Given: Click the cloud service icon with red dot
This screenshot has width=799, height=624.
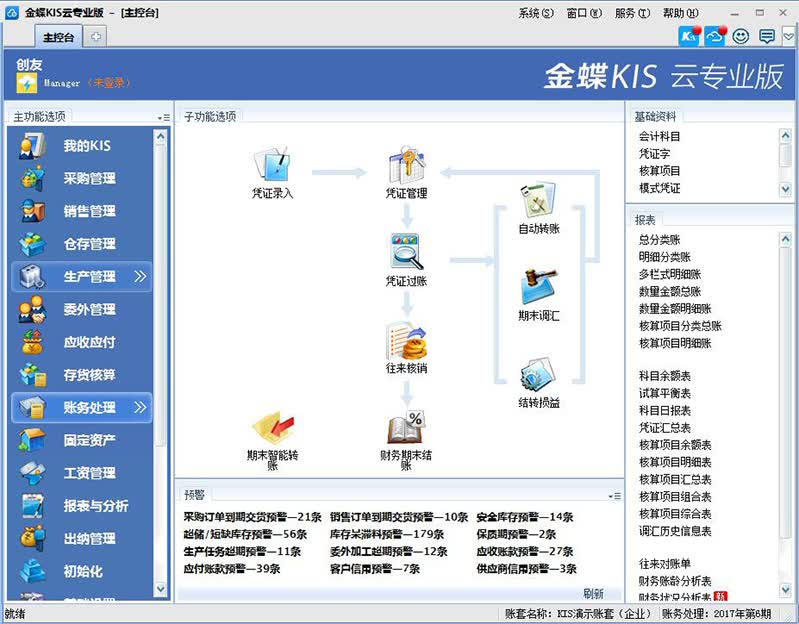Looking at the screenshot, I should tap(715, 36).
